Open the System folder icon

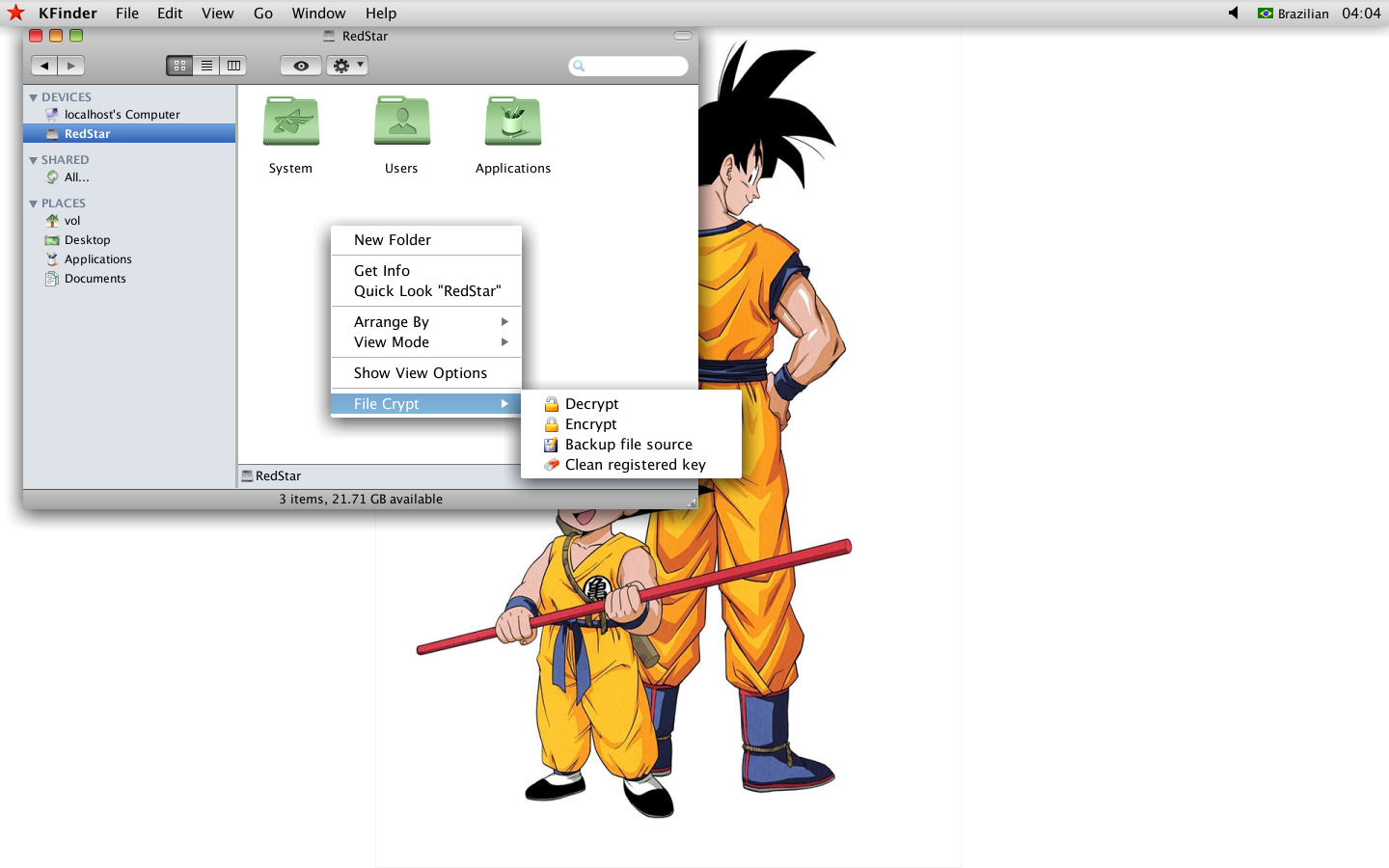[291, 122]
